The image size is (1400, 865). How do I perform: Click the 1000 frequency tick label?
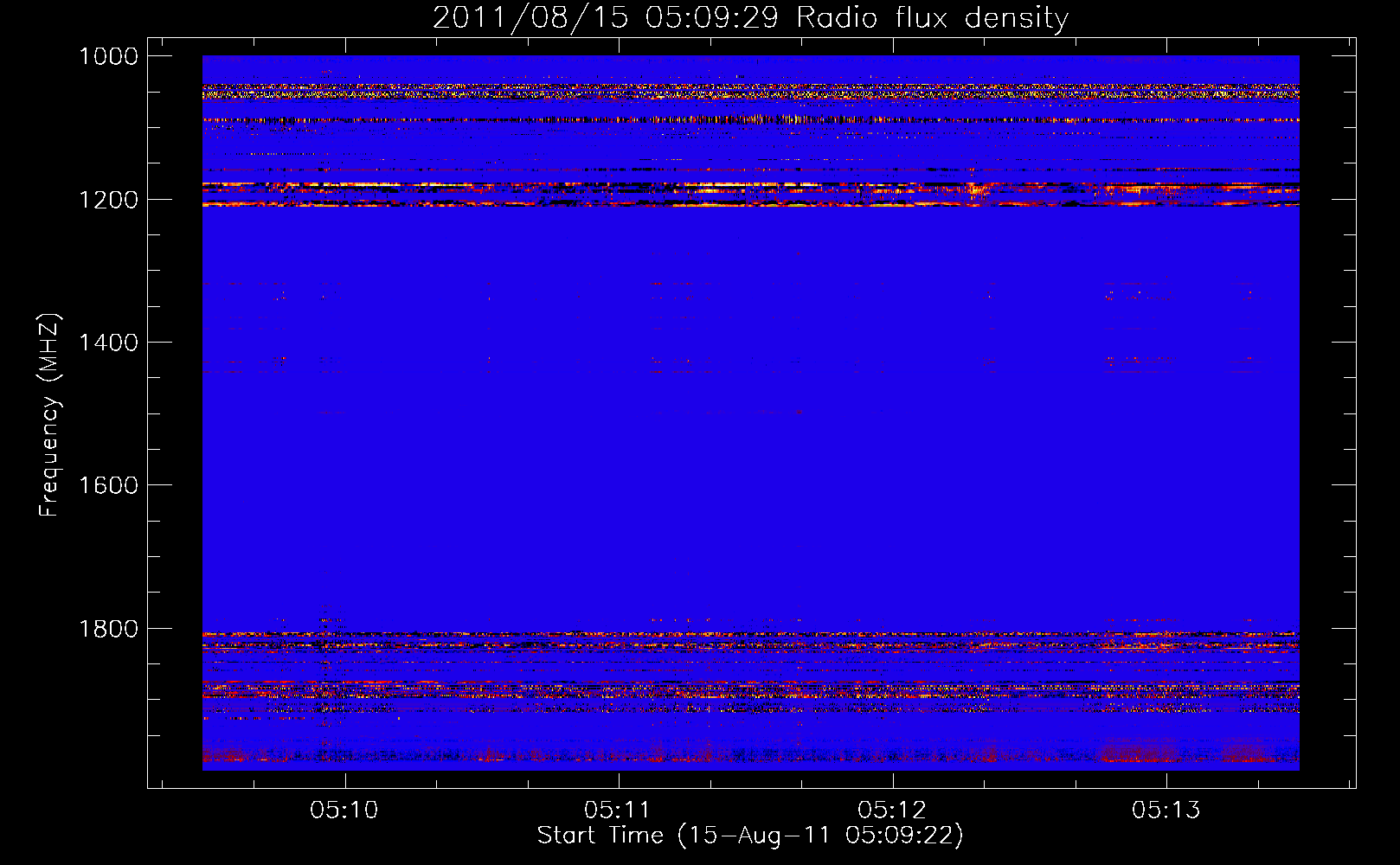(x=108, y=56)
